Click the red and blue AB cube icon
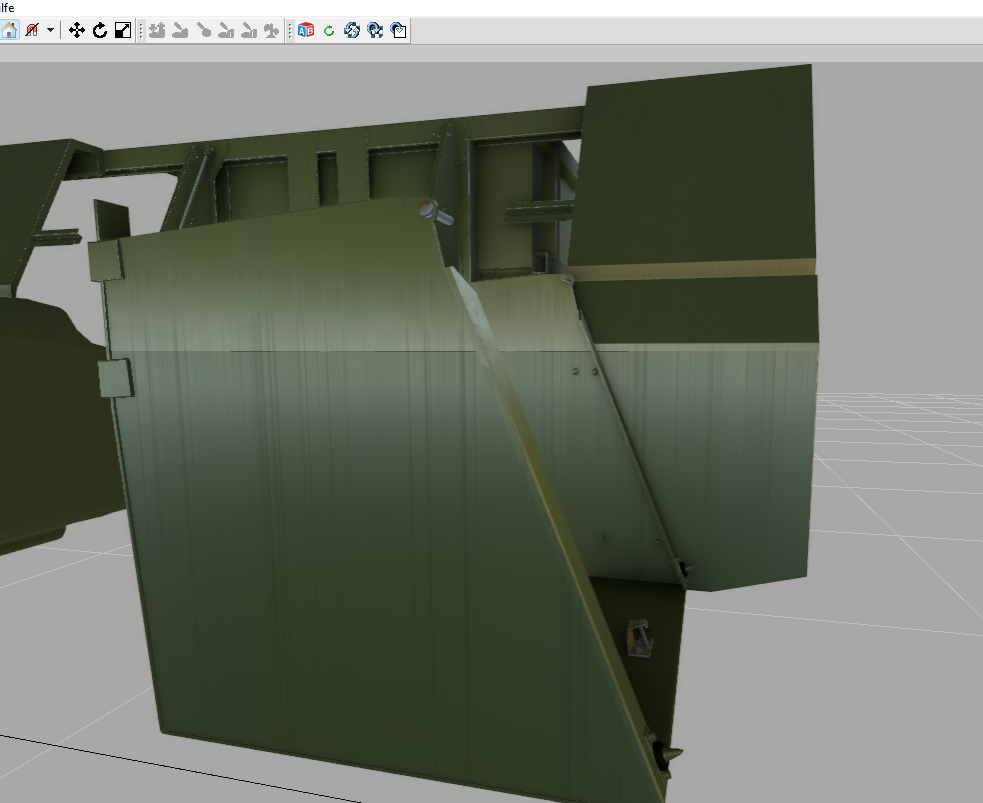This screenshot has height=803, width=983. [306, 30]
